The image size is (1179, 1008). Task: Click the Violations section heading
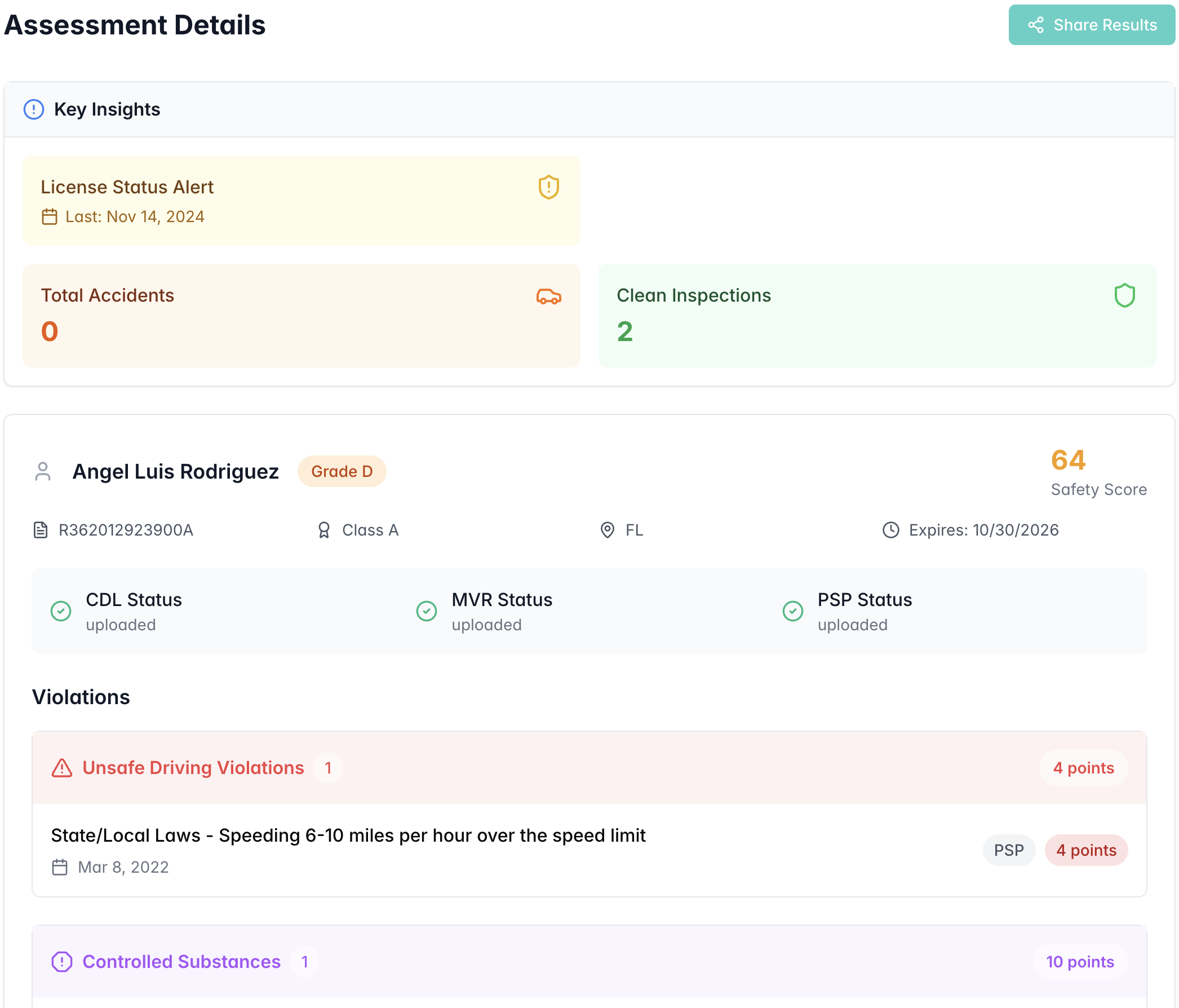[x=81, y=697]
